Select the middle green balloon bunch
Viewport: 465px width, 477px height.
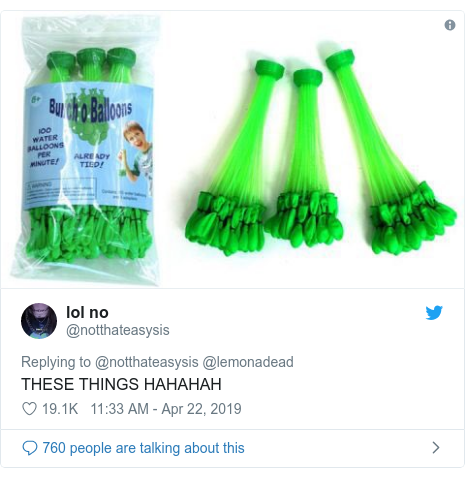pyautogui.click(x=305, y=158)
